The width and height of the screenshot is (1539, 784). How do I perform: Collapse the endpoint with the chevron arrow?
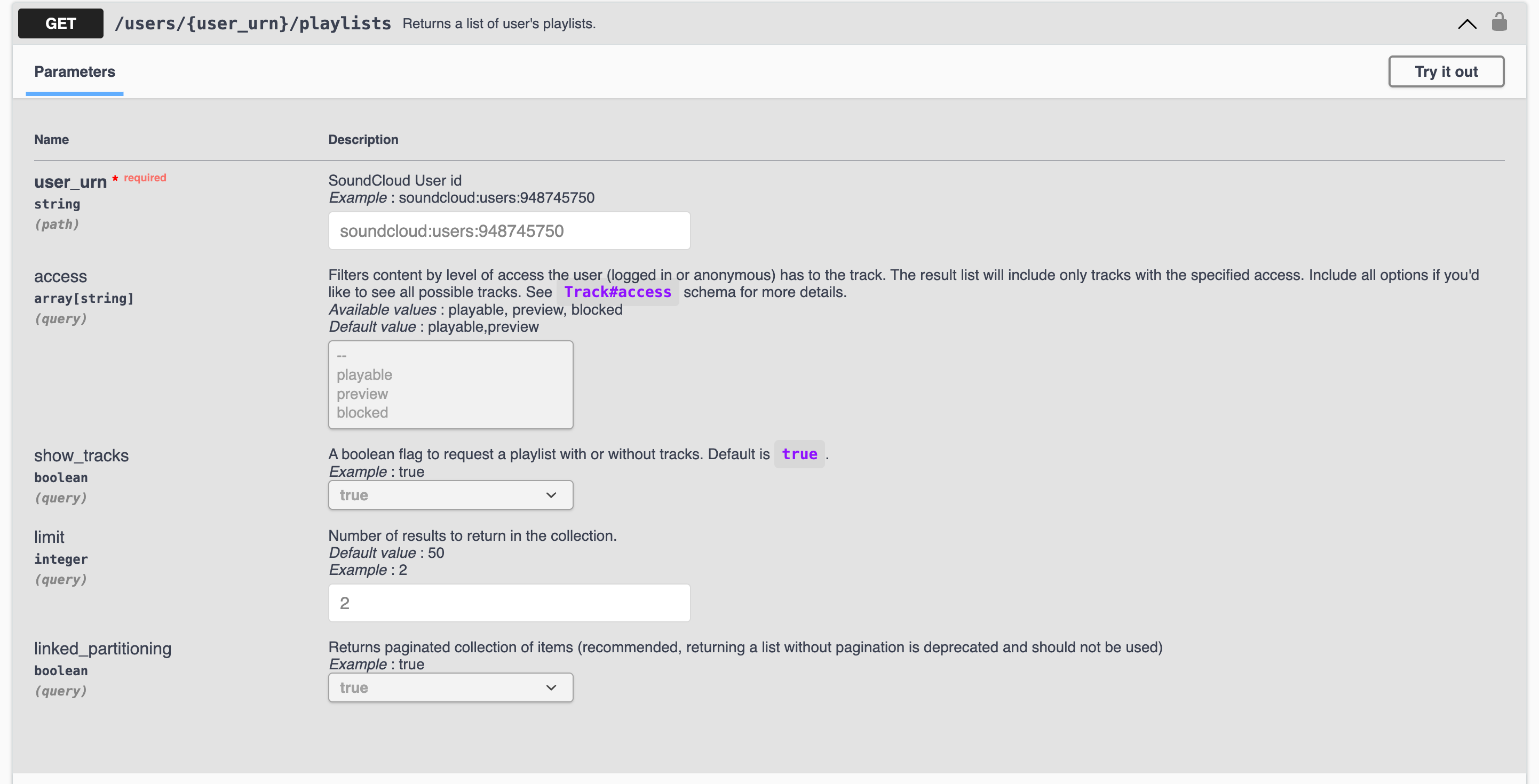(x=1467, y=24)
